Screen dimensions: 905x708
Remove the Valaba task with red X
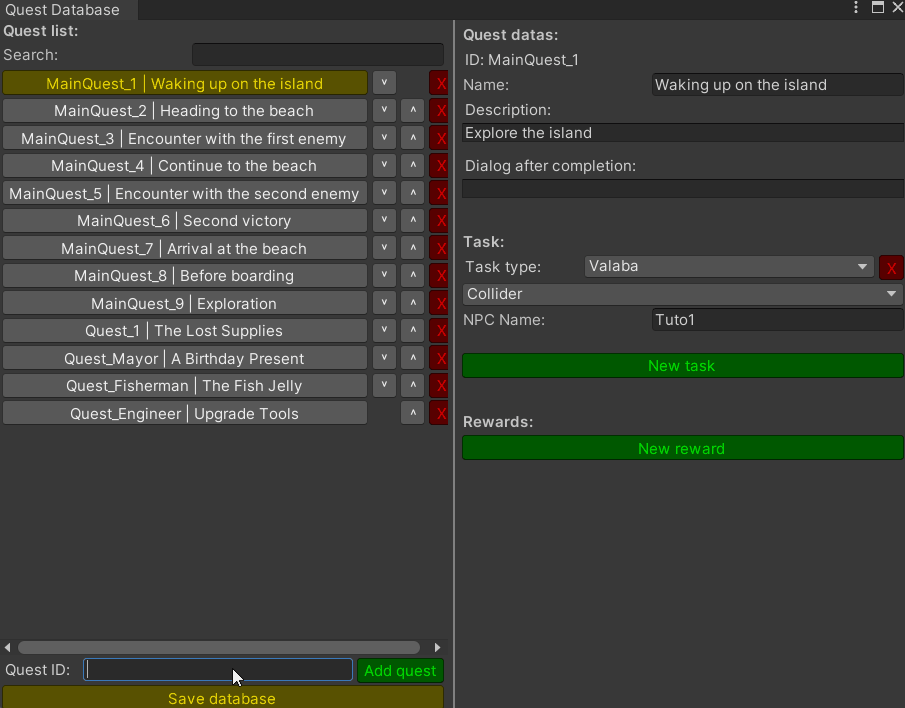891,268
